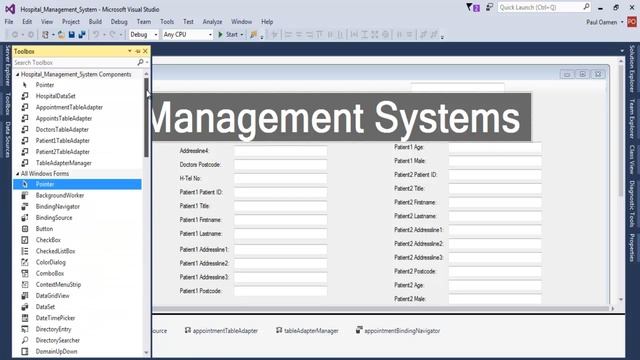
Task: Click the Patient2 Lastname text field
Action: pos(495,216)
